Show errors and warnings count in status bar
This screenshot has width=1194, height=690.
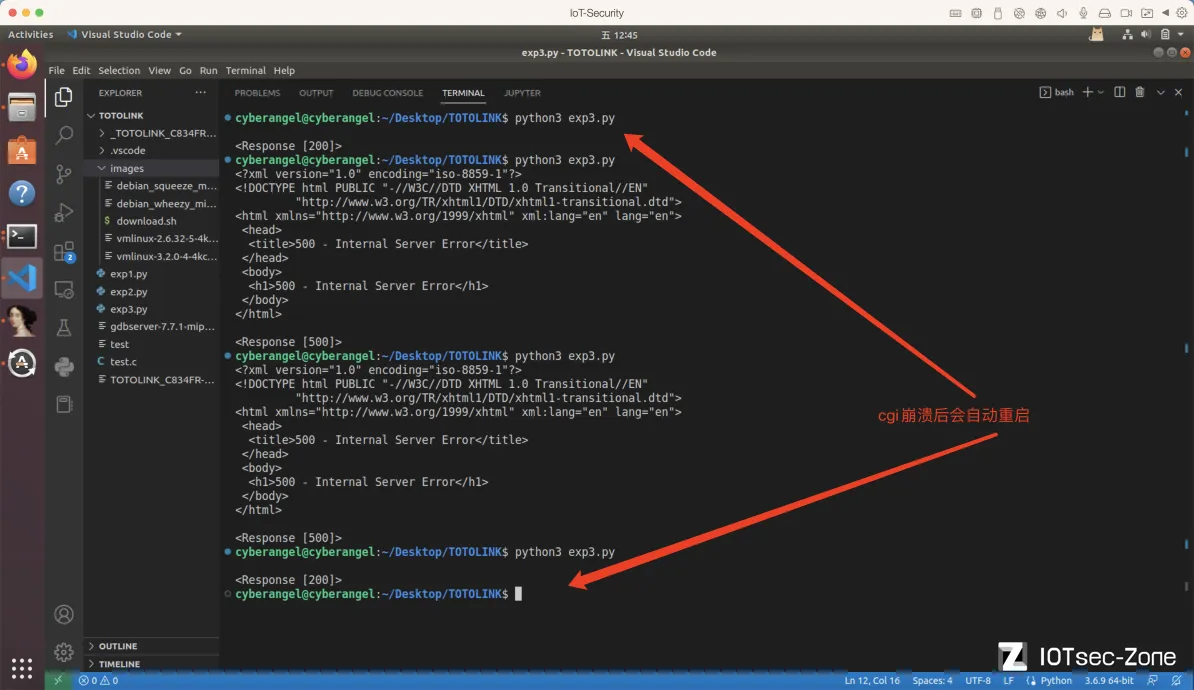tap(98, 680)
